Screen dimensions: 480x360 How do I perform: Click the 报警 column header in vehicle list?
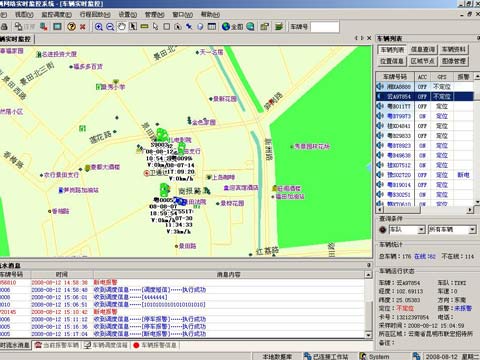[463, 77]
